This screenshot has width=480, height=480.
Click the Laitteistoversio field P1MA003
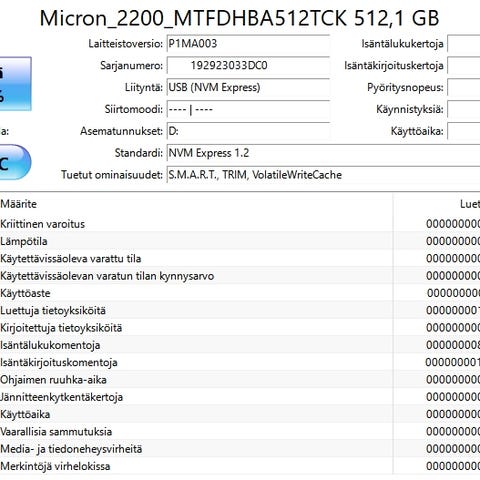click(x=248, y=44)
